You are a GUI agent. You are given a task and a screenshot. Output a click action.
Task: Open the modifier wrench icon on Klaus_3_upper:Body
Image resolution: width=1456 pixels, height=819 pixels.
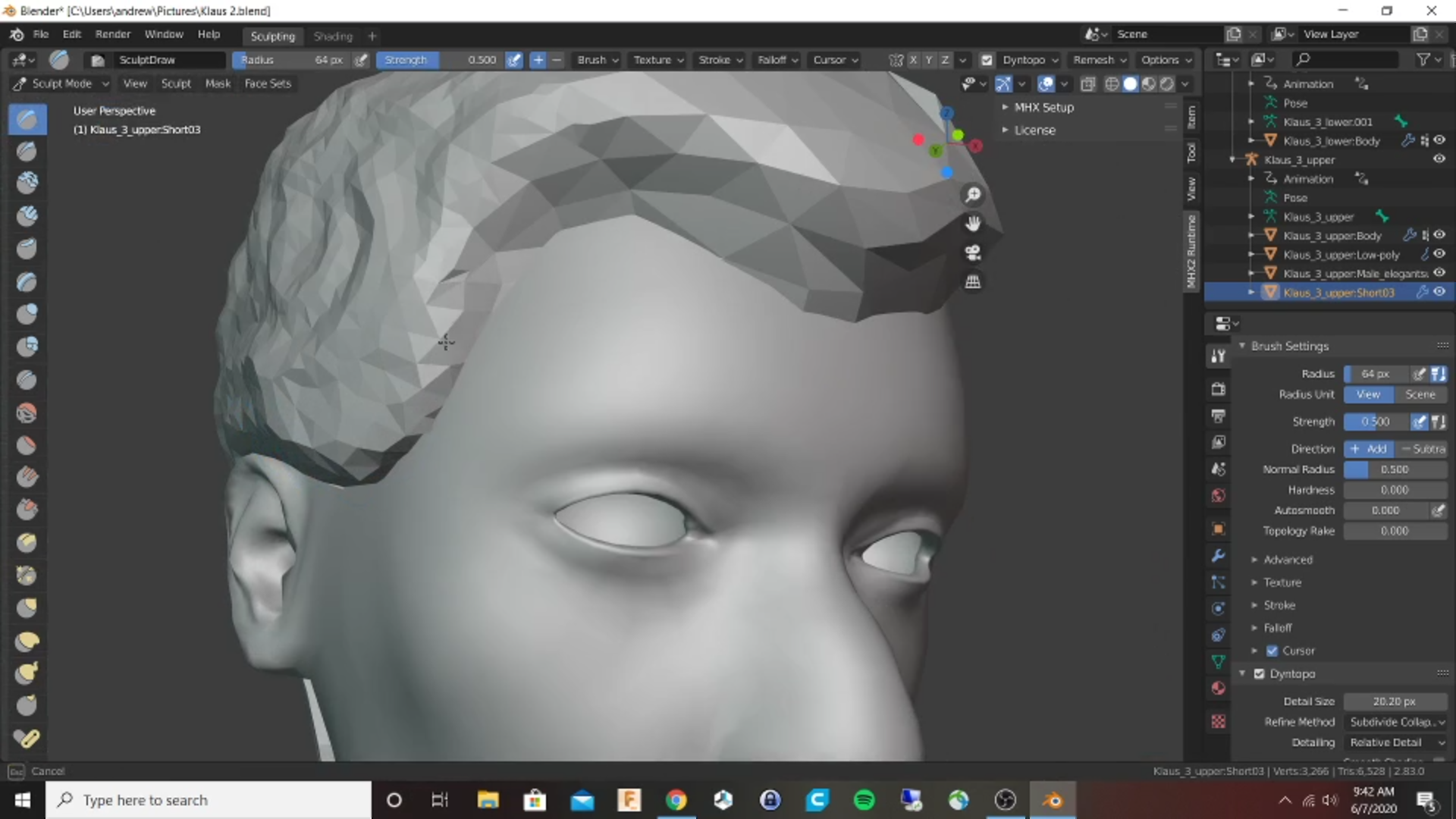pyautogui.click(x=1410, y=235)
